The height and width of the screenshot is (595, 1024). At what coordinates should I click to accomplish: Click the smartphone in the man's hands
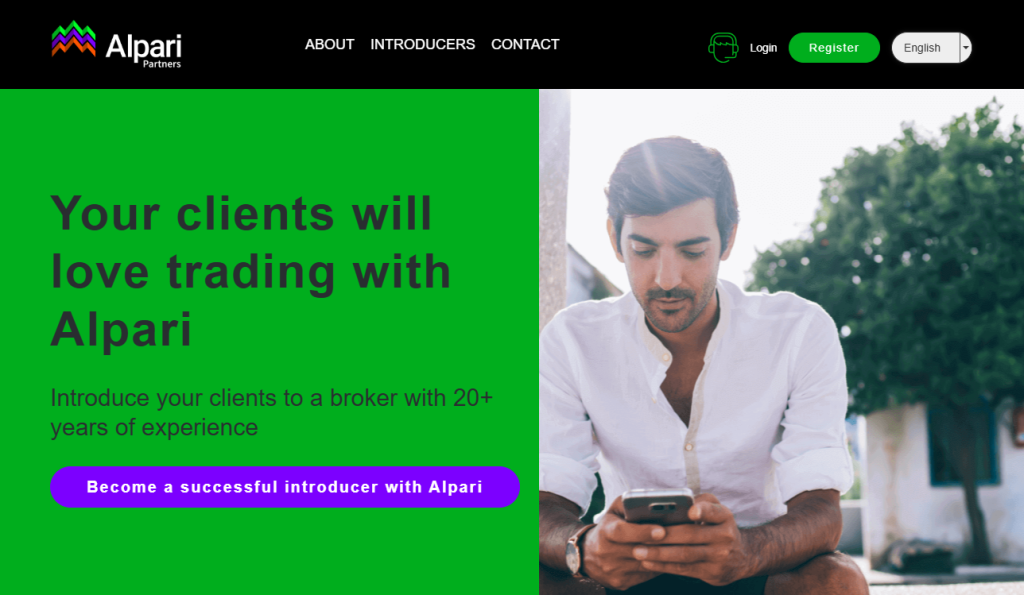[x=658, y=506]
